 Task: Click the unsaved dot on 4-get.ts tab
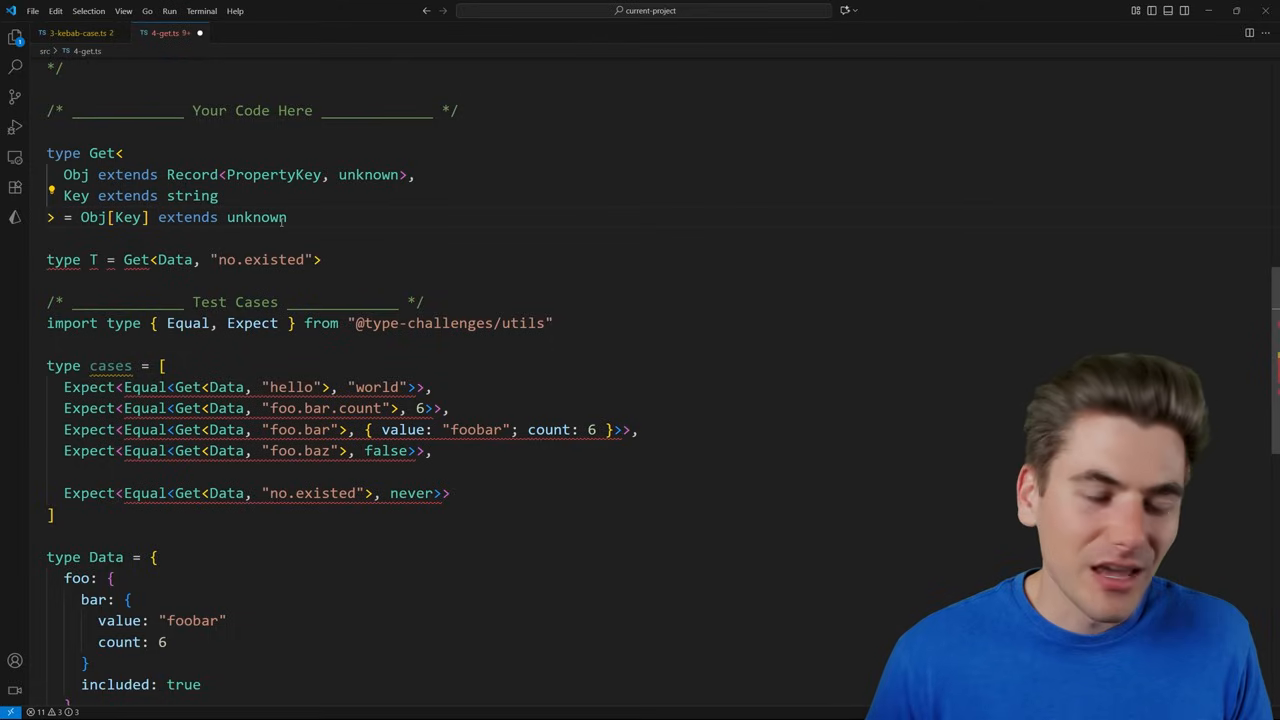[199, 33]
